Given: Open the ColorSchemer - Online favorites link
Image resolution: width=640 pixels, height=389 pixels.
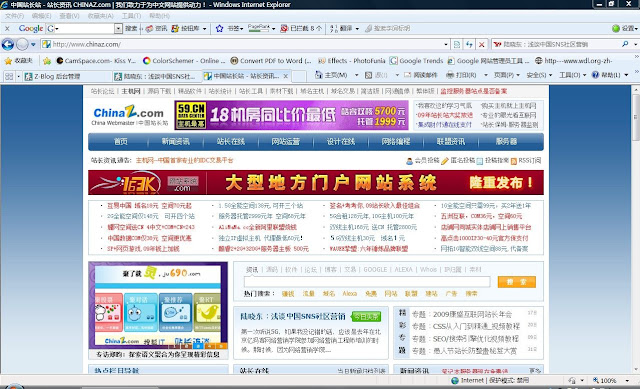Looking at the screenshot, I should (x=184, y=60).
